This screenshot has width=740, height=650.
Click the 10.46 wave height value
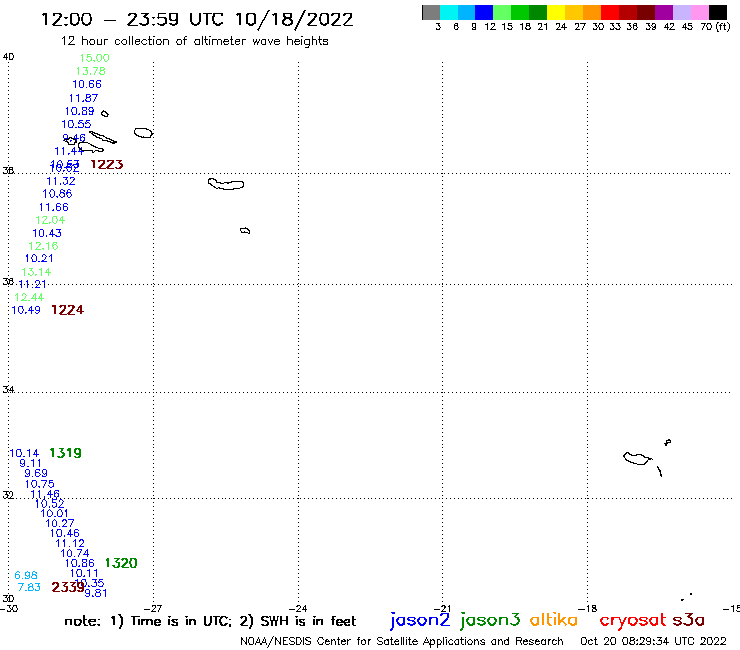pyautogui.click(x=65, y=533)
